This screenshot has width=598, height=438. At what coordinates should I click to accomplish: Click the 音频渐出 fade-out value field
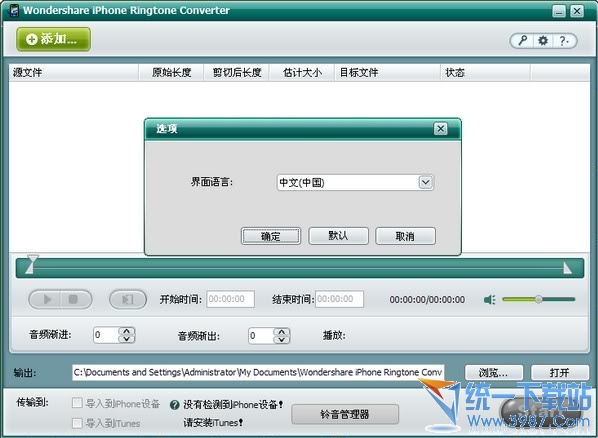point(261,336)
